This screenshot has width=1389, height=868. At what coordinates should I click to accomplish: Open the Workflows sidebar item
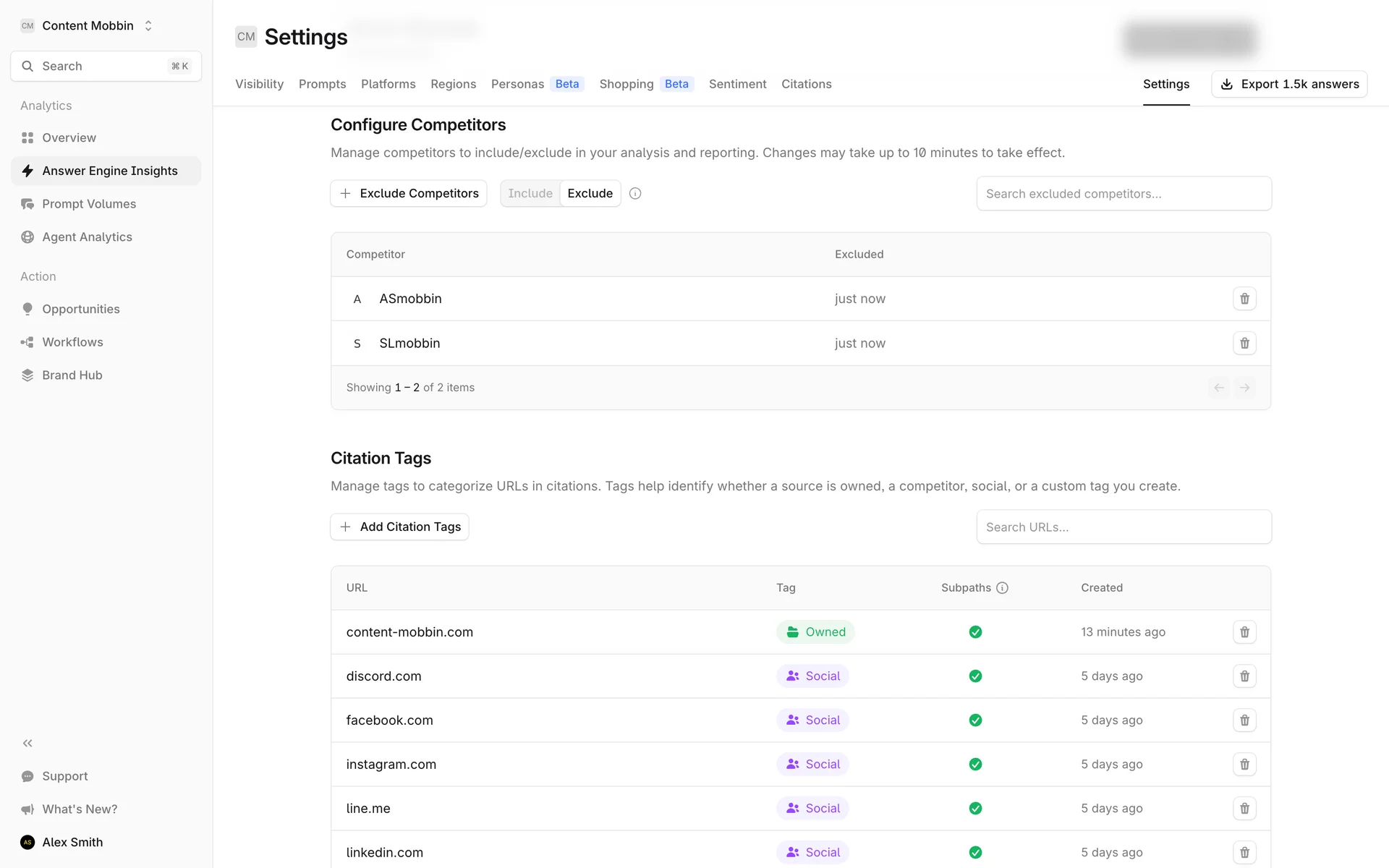[72, 342]
